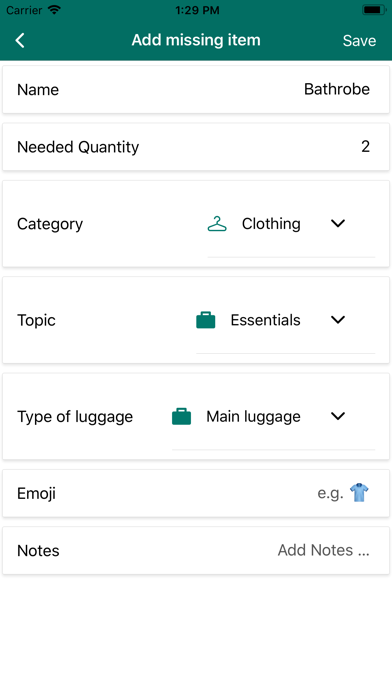
Task: Open the Main luggage selector
Action: coord(273,416)
